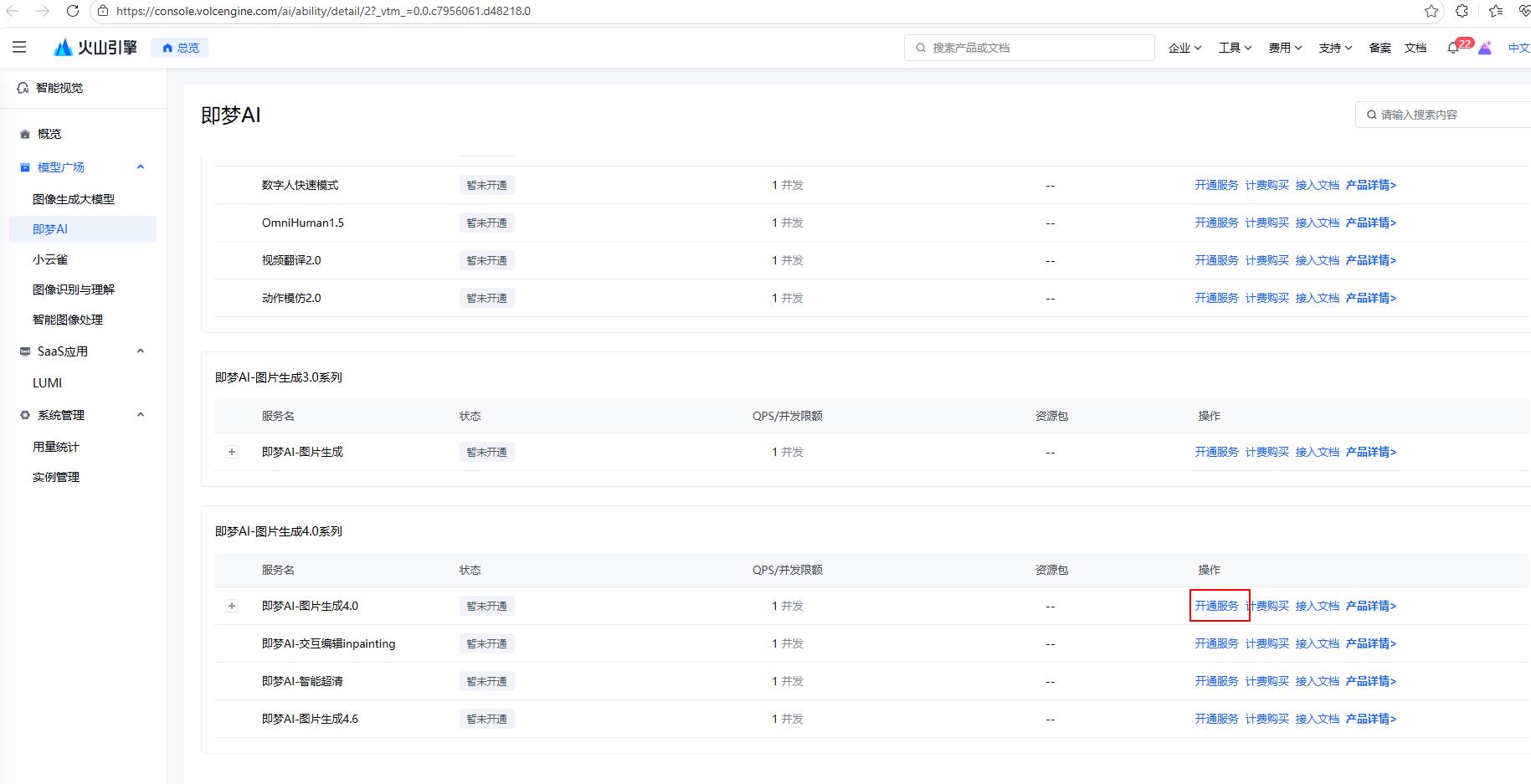Screen dimensions: 1531x784
Task: Select 即梦AI in sidebar
Action: pos(83,229)
